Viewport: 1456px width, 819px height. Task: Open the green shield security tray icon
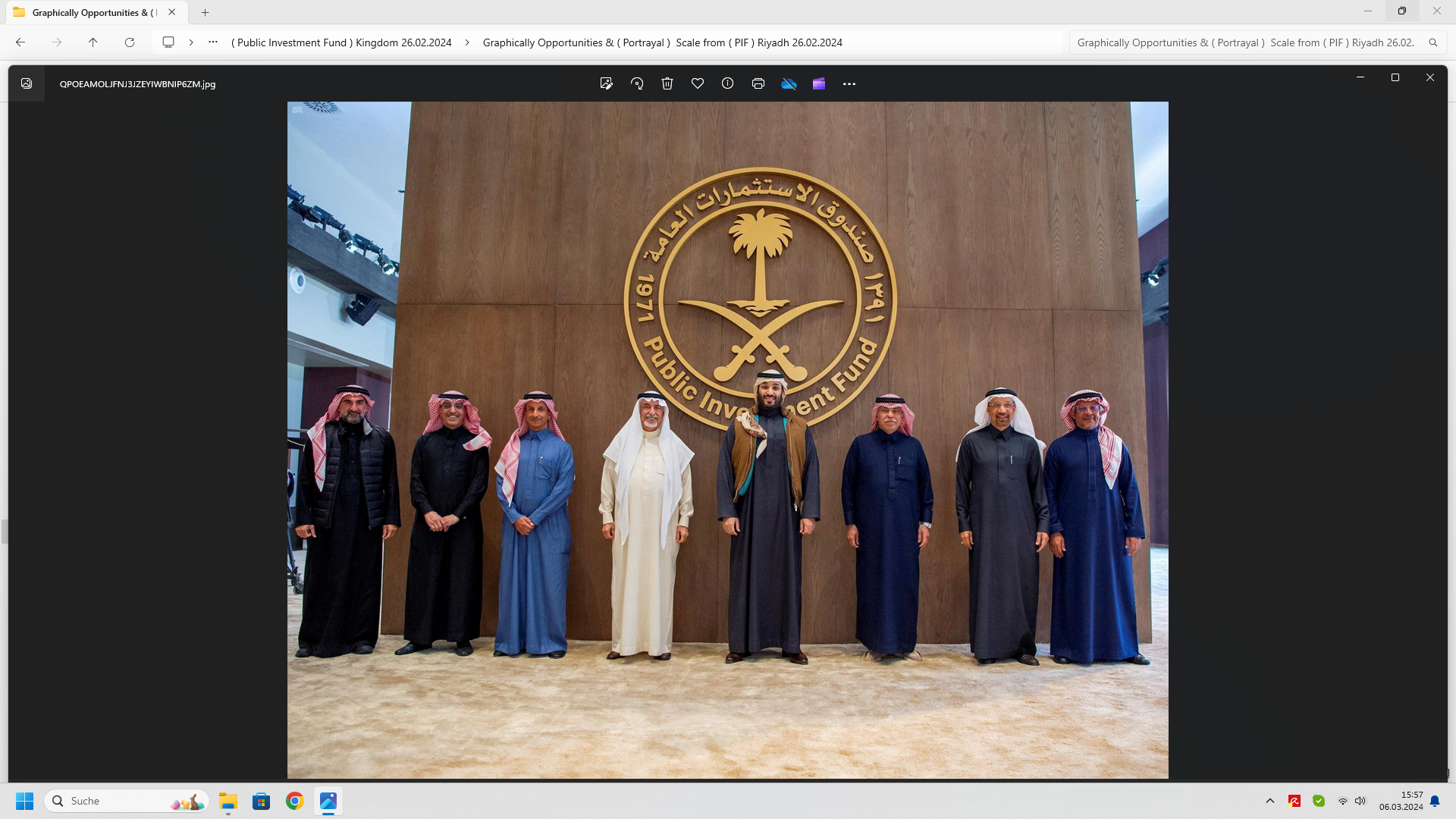click(1319, 801)
